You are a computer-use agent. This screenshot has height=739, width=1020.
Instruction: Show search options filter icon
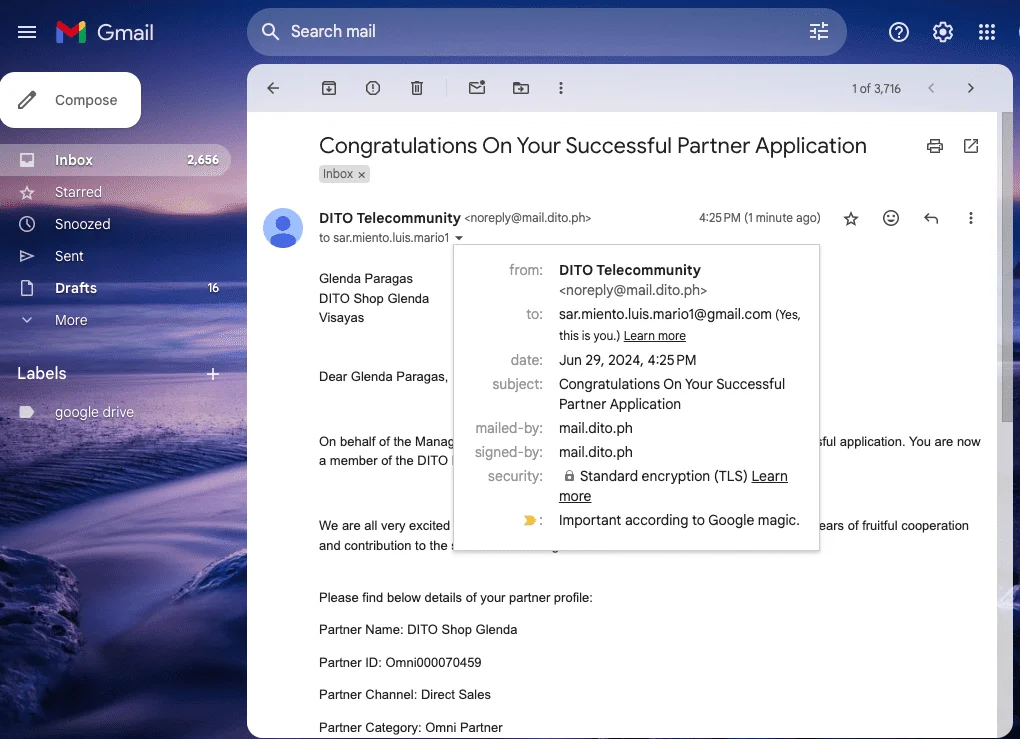tap(818, 31)
